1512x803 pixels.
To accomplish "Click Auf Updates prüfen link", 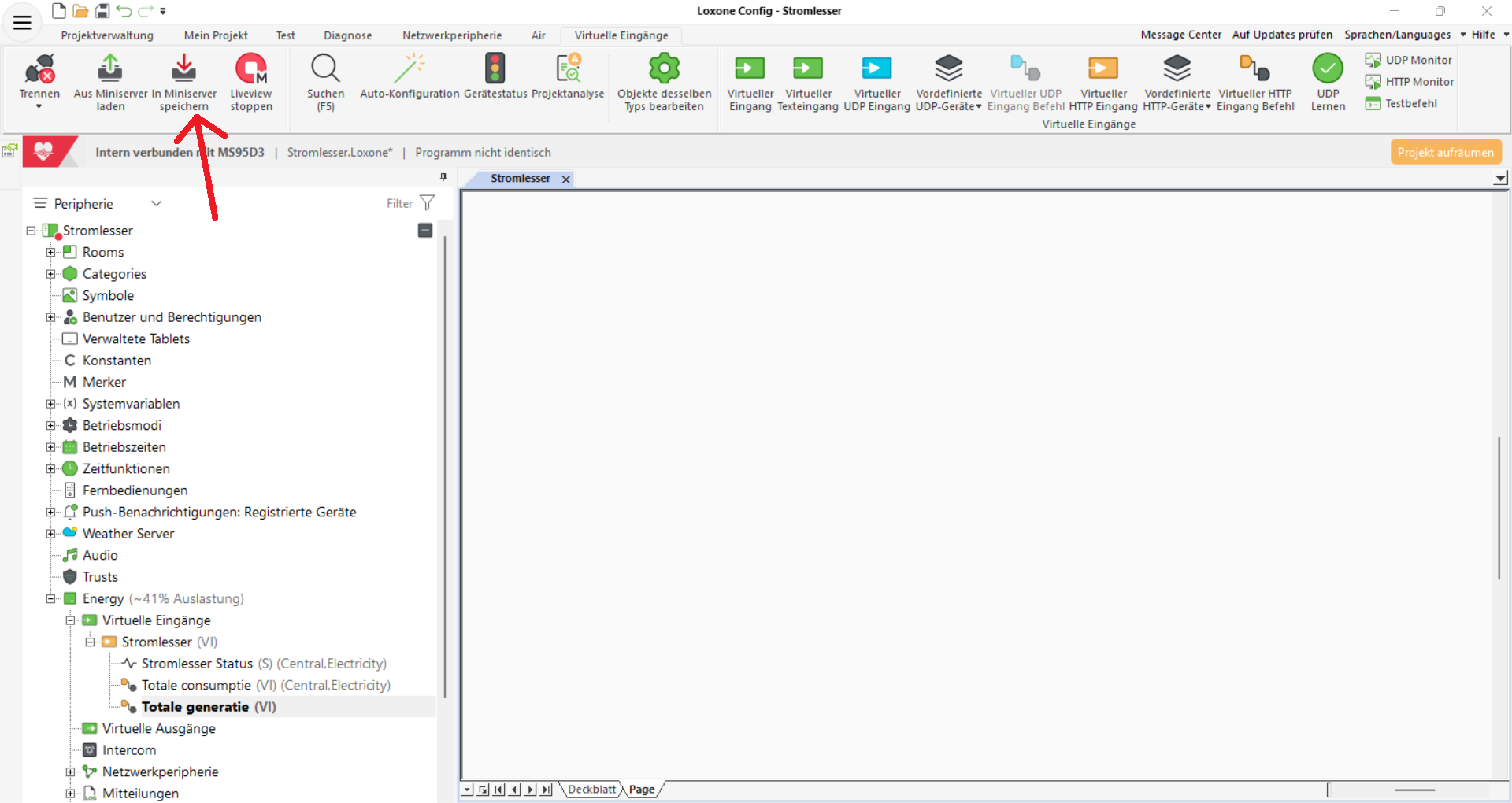I will click(1282, 35).
